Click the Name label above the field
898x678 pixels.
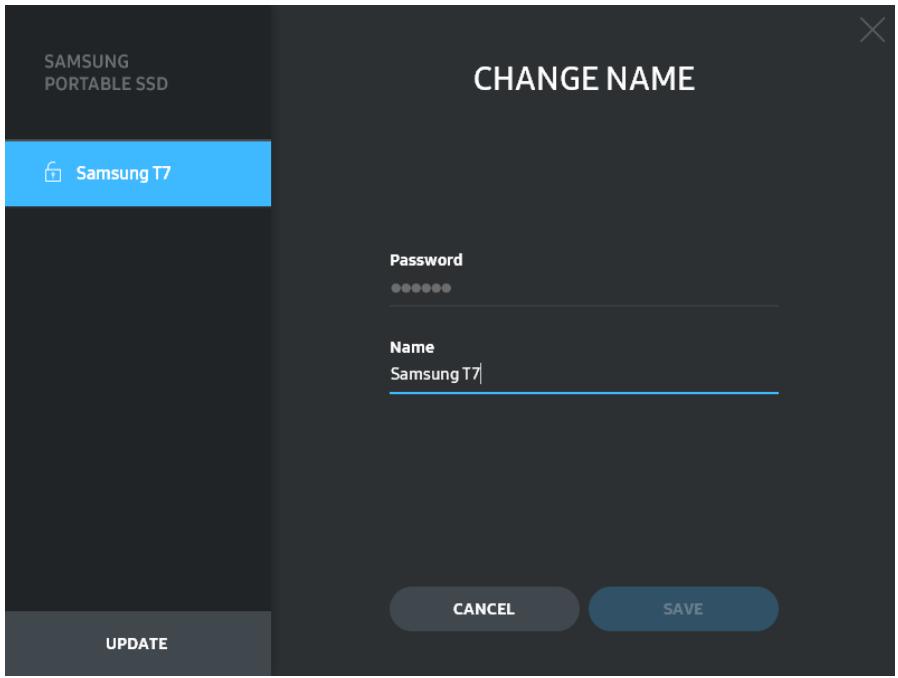pos(412,347)
